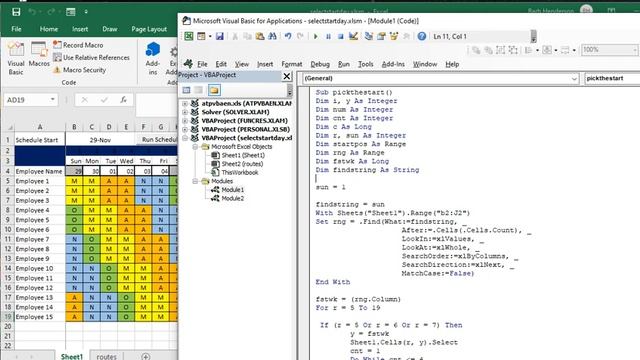Open the VBA editor View menu
The image size is (640, 360).
[242, 64]
